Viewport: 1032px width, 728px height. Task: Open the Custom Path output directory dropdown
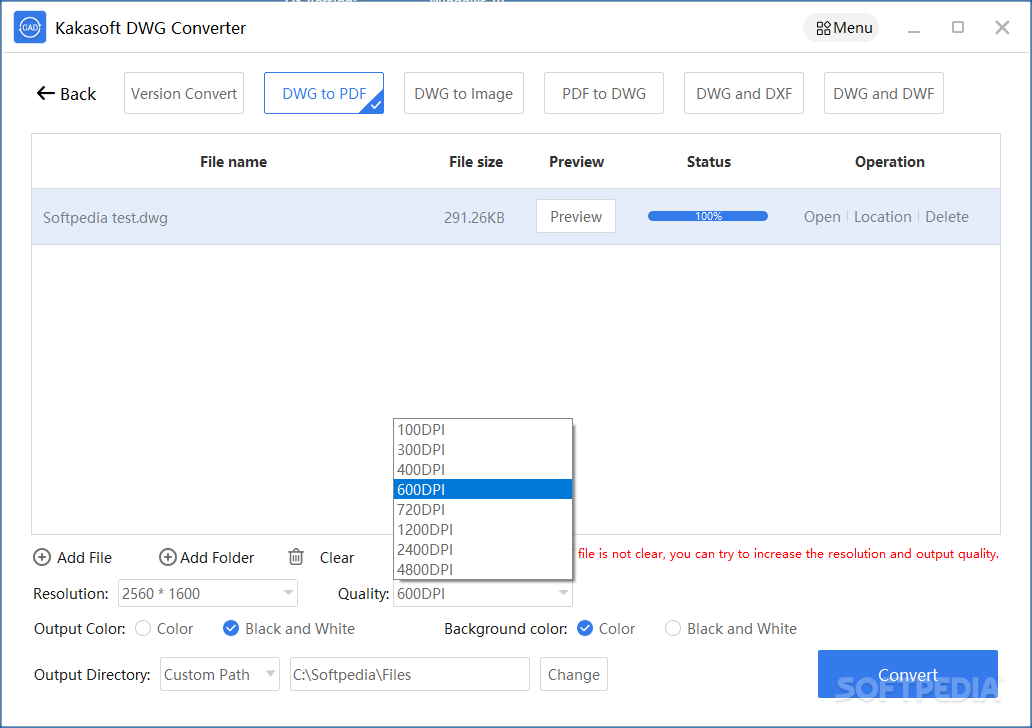tap(220, 675)
